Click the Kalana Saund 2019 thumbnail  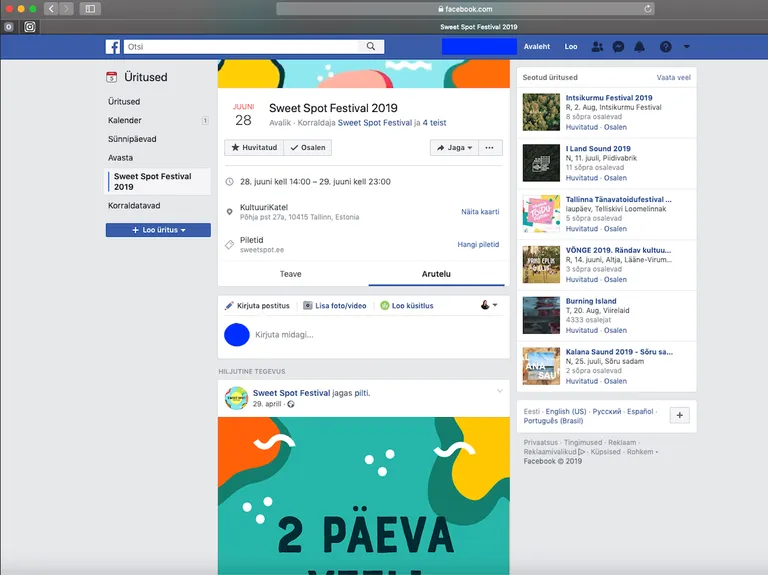tap(541, 366)
